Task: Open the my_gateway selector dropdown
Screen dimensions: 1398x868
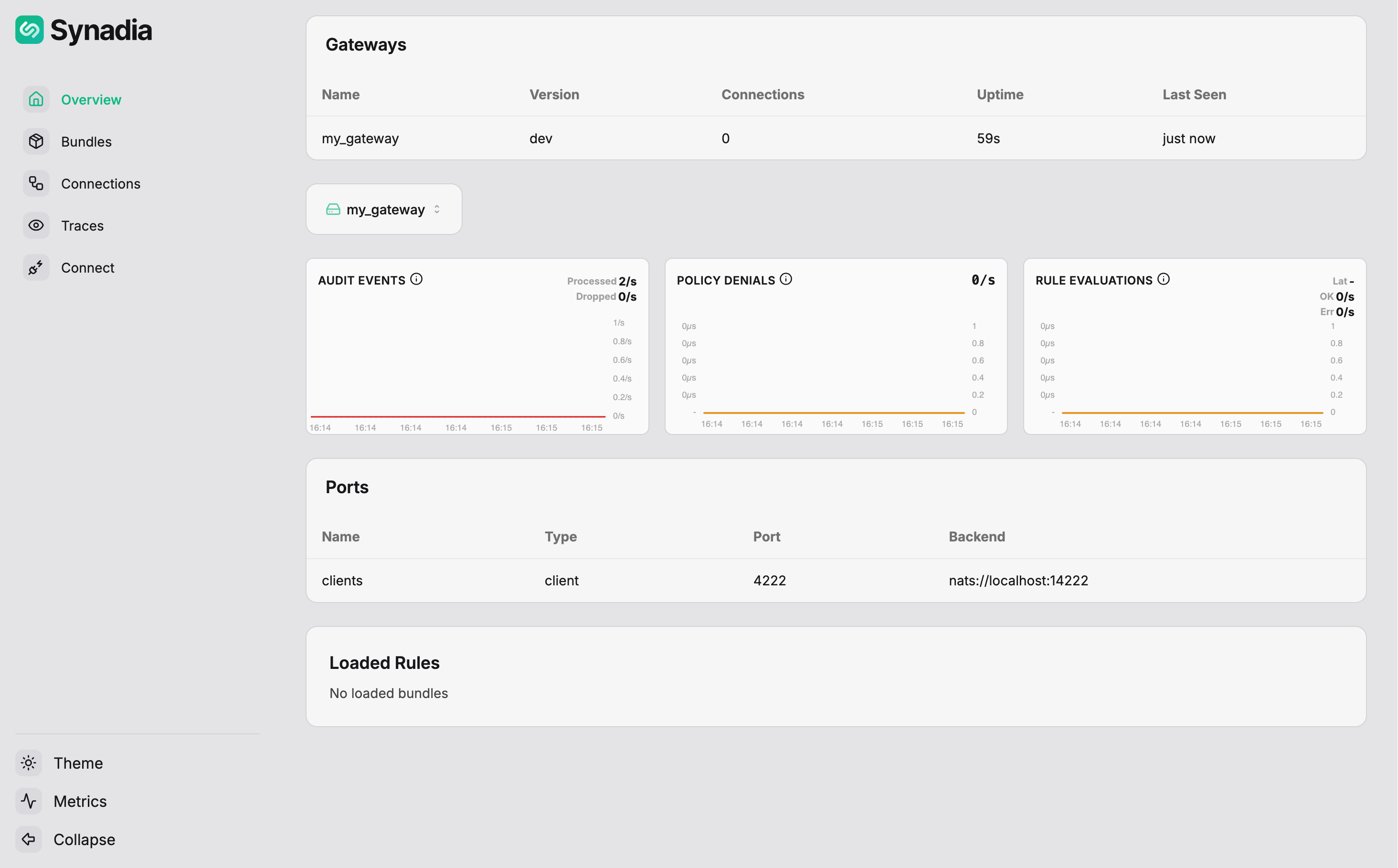Action: pos(384,209)
